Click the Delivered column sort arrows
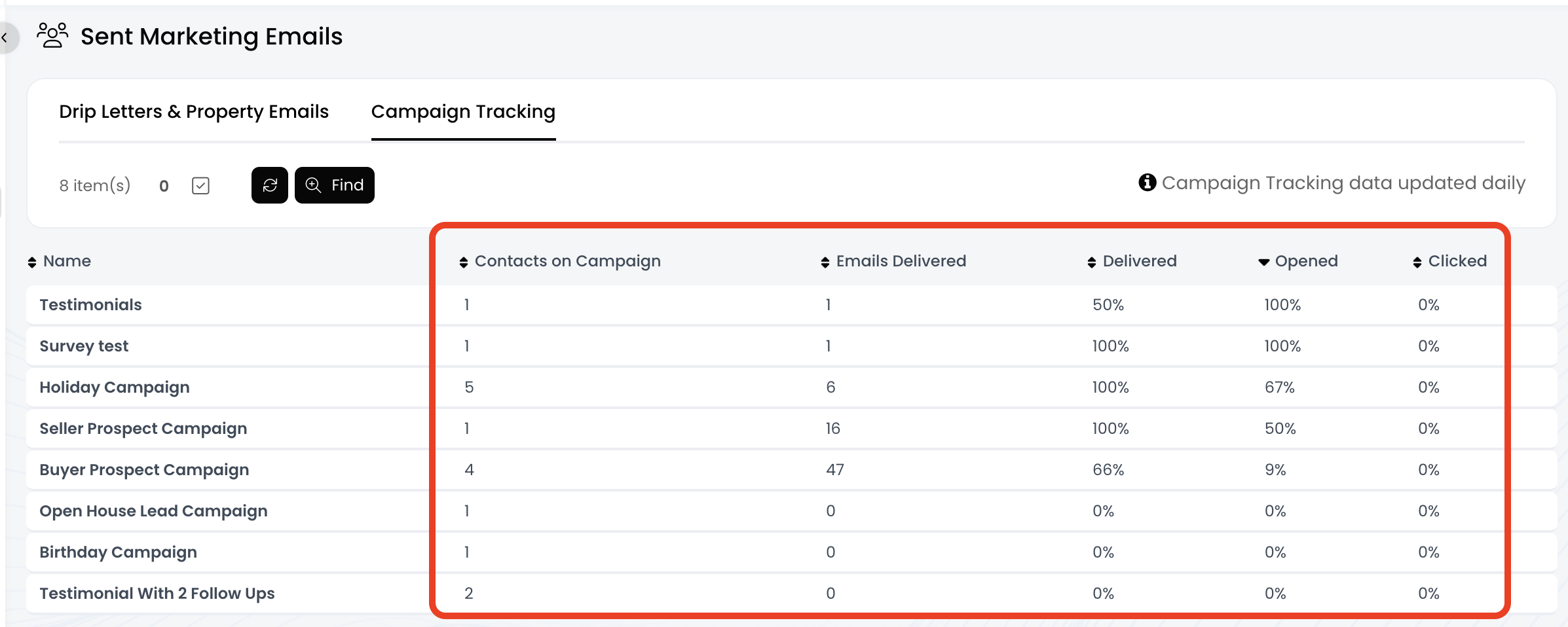 tap(1091, 262)
